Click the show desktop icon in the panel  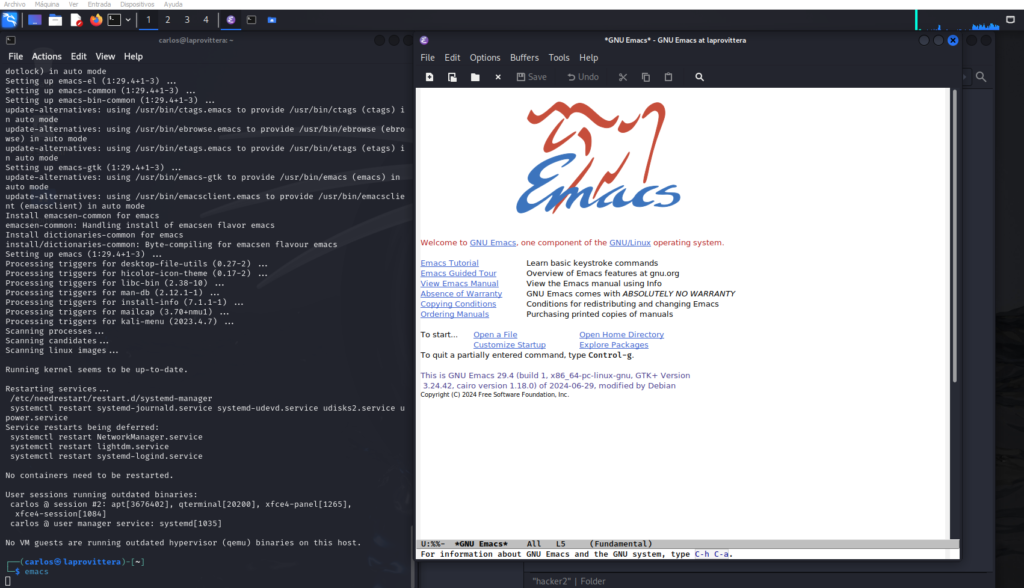pyautogui.click(x=35, y=20)
